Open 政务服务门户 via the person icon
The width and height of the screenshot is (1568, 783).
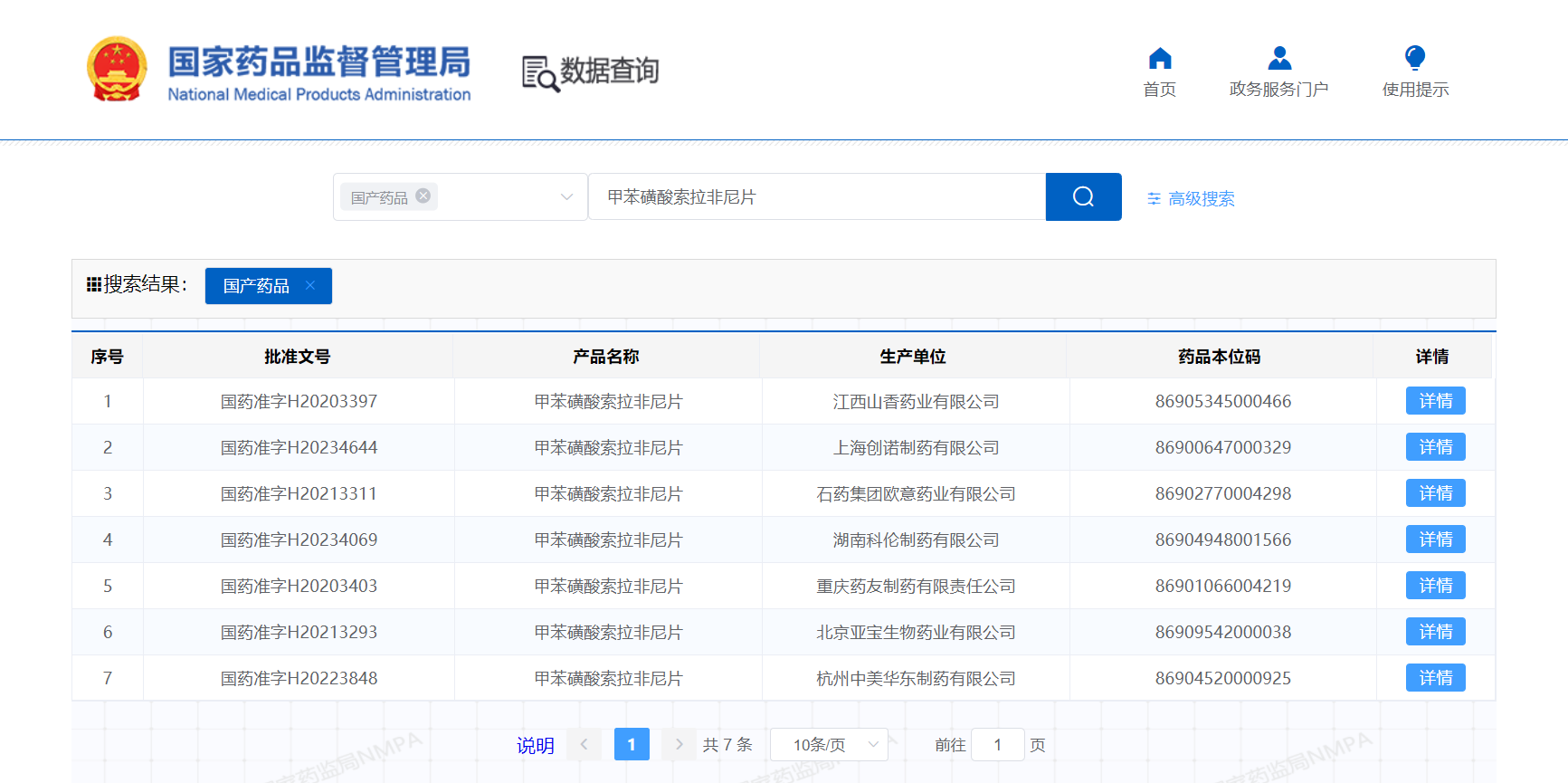(x=1279, y=58)
